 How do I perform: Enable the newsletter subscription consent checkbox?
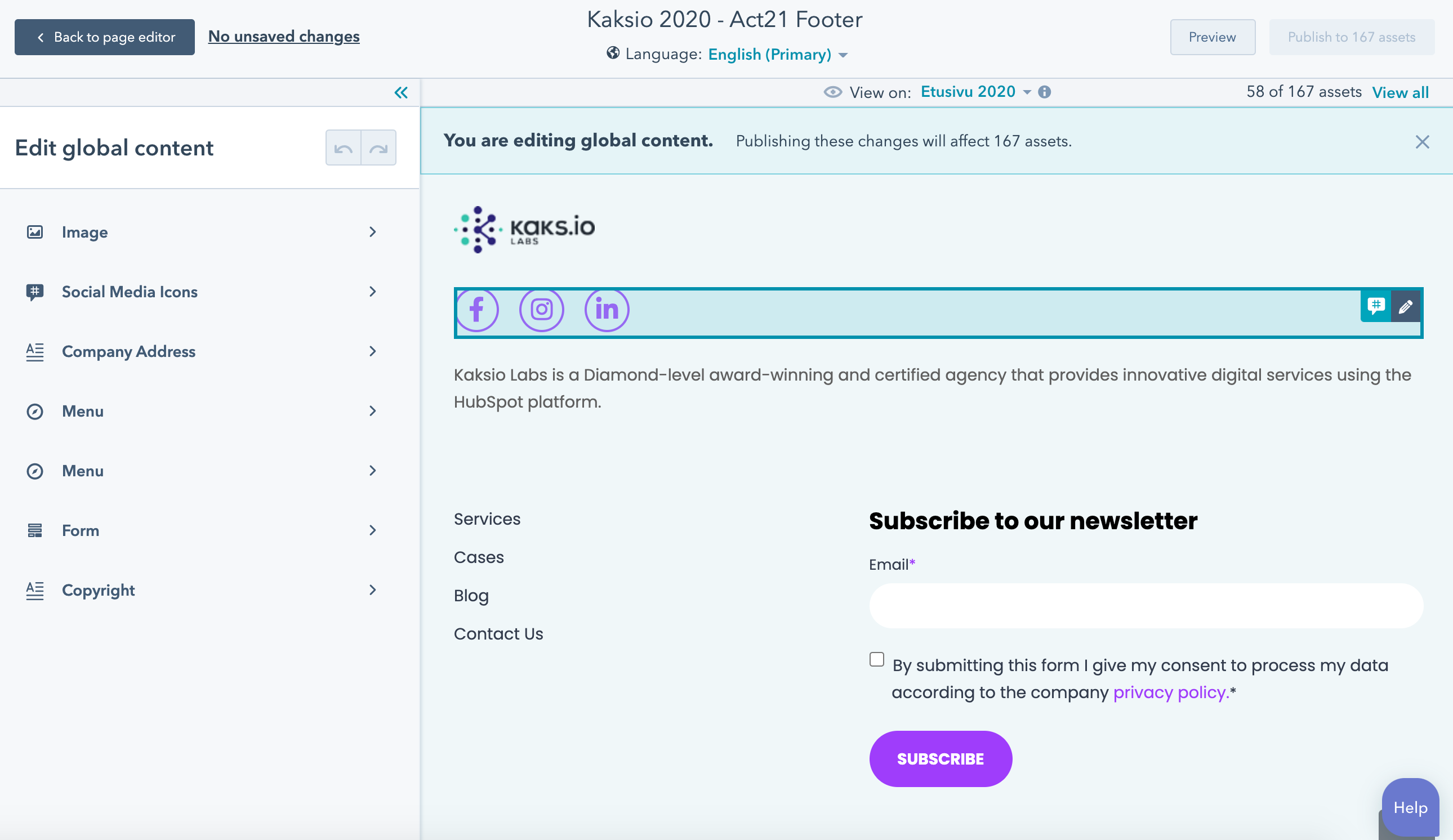click(877, 659)
